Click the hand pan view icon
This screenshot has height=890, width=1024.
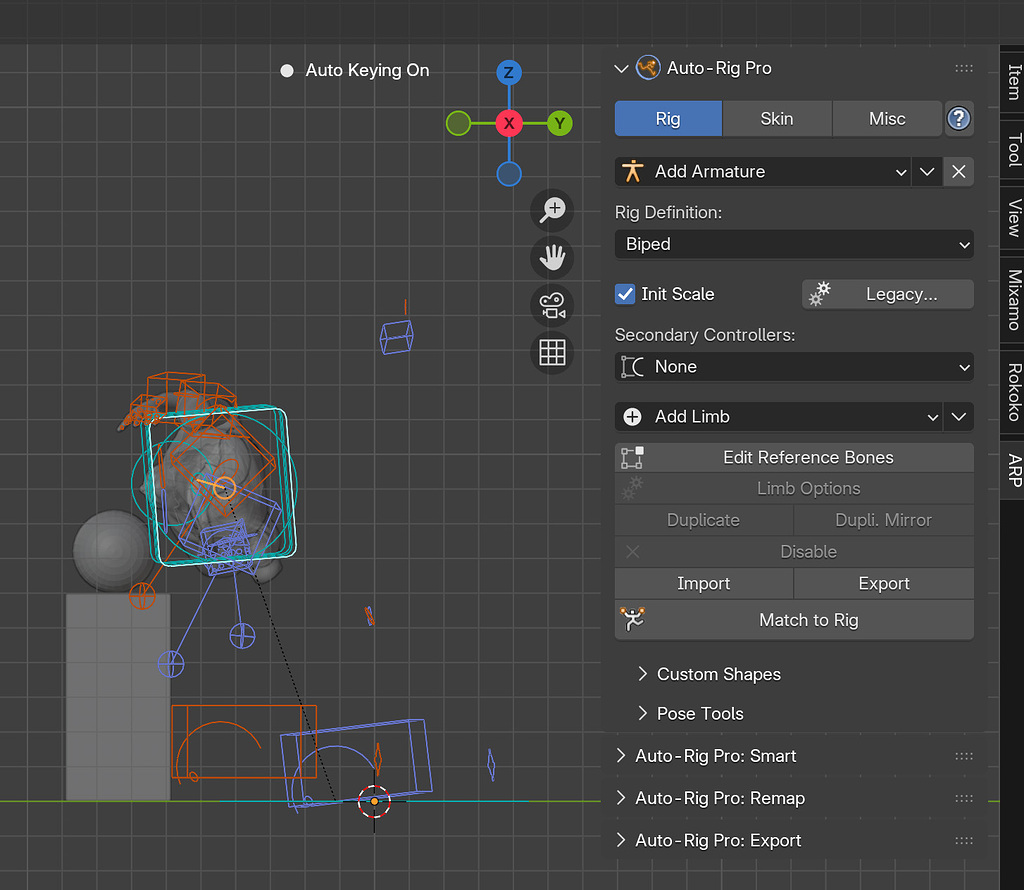click(552, 258)
